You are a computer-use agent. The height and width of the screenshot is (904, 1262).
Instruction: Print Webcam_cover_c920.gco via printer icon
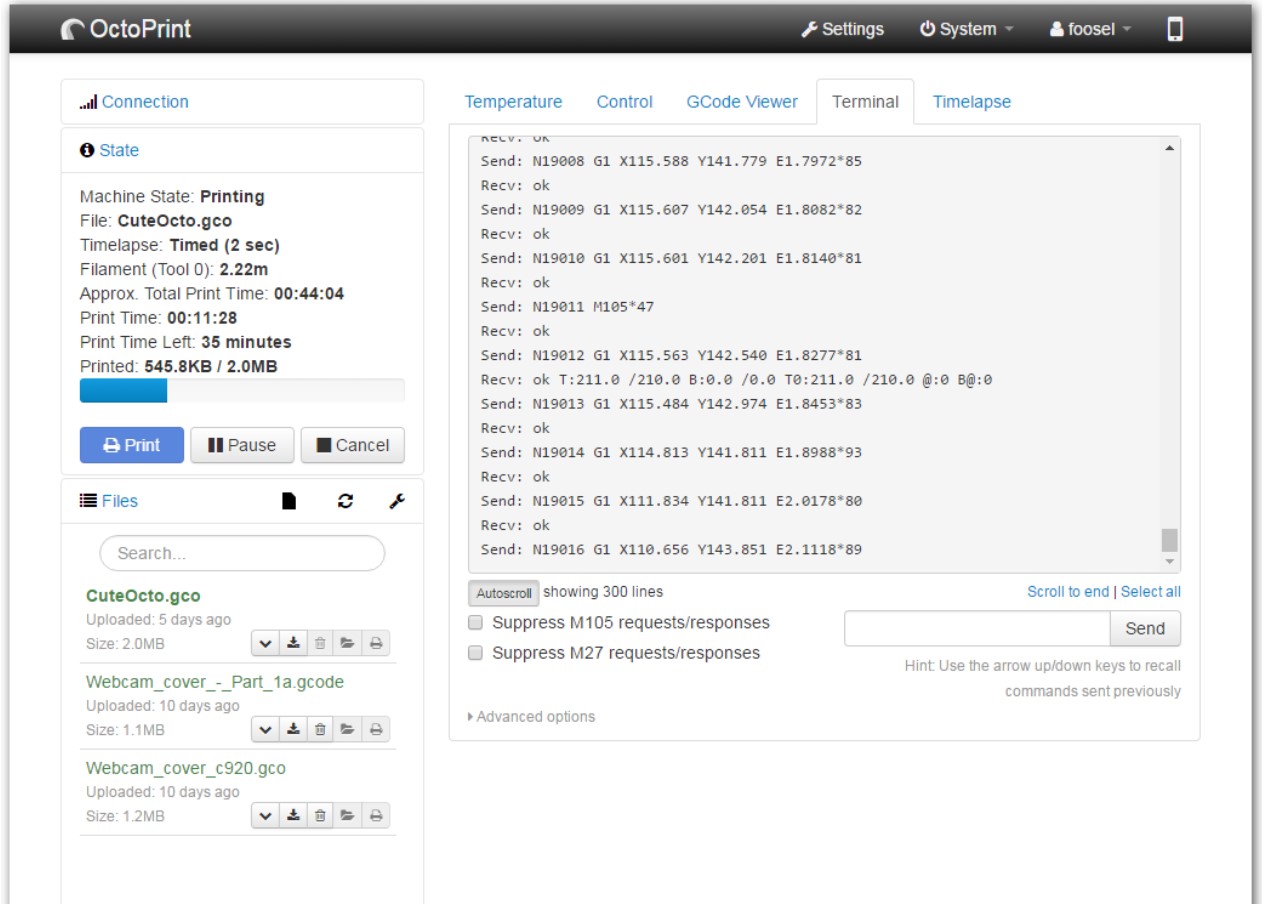tap(376, 816)
